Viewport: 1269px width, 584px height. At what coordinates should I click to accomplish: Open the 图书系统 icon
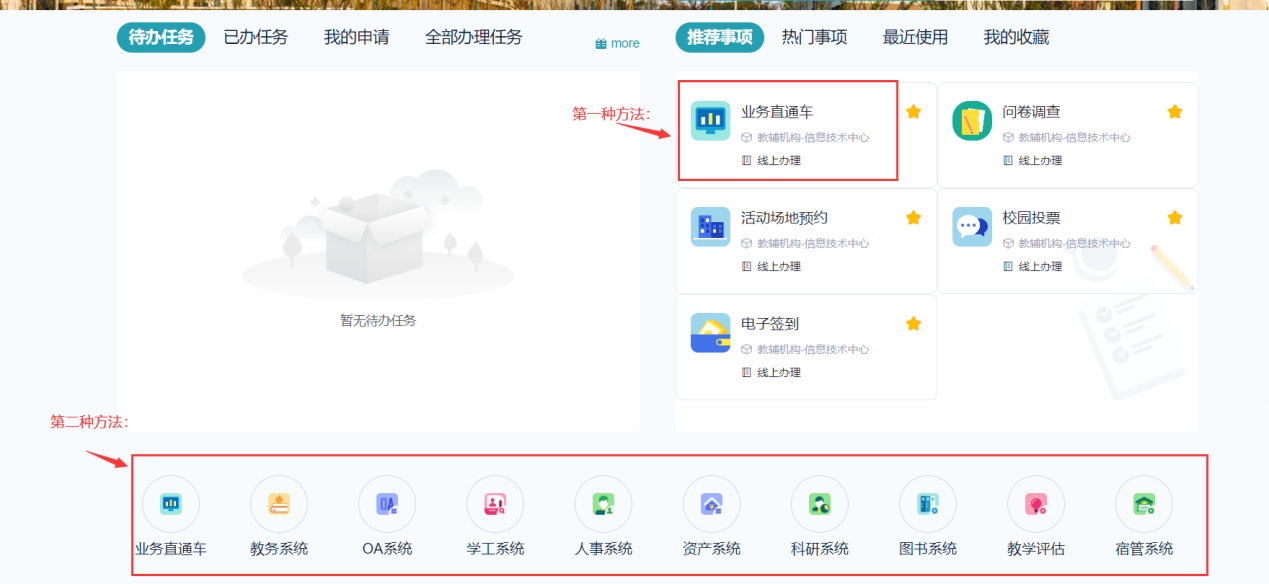[x=927, y=505]
